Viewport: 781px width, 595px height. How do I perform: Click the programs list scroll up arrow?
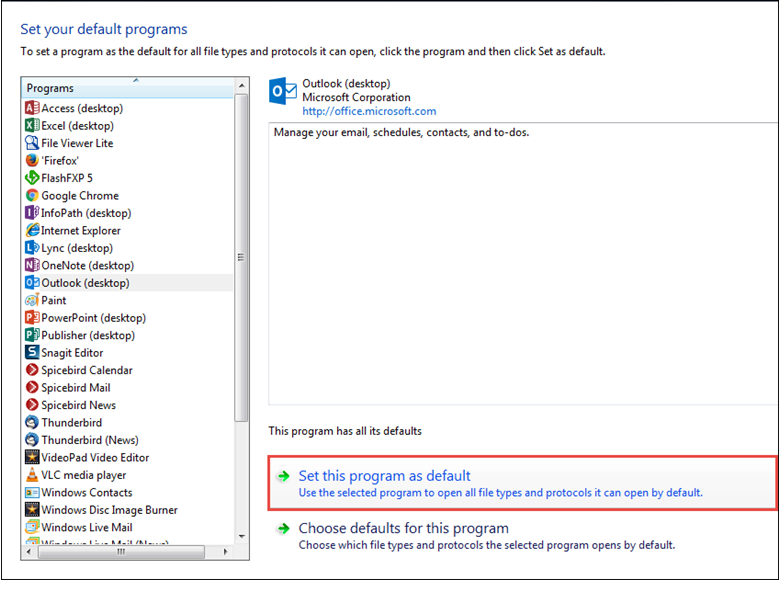tap(242, 86)
